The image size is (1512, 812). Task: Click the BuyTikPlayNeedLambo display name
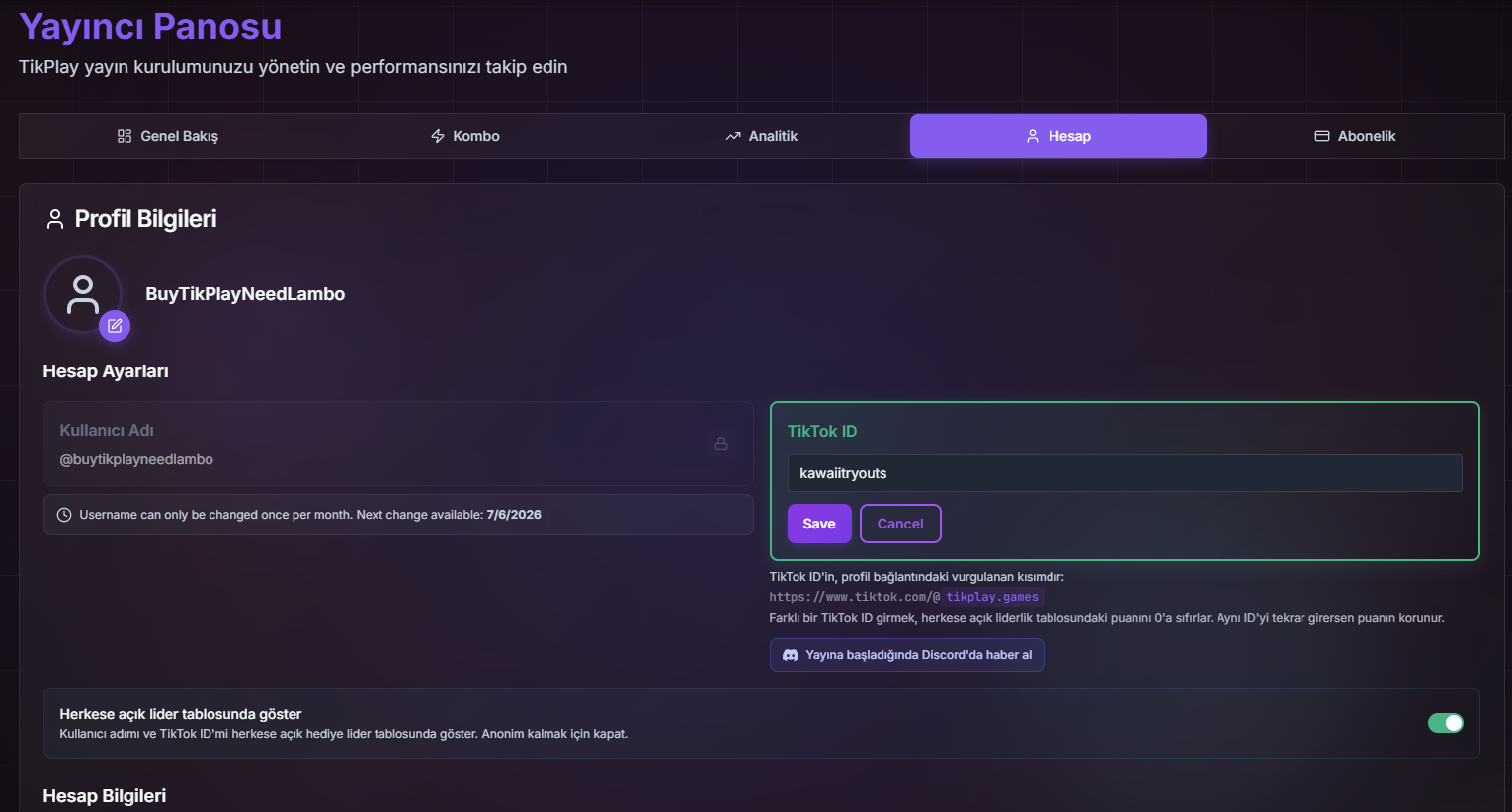coord(245,294)
